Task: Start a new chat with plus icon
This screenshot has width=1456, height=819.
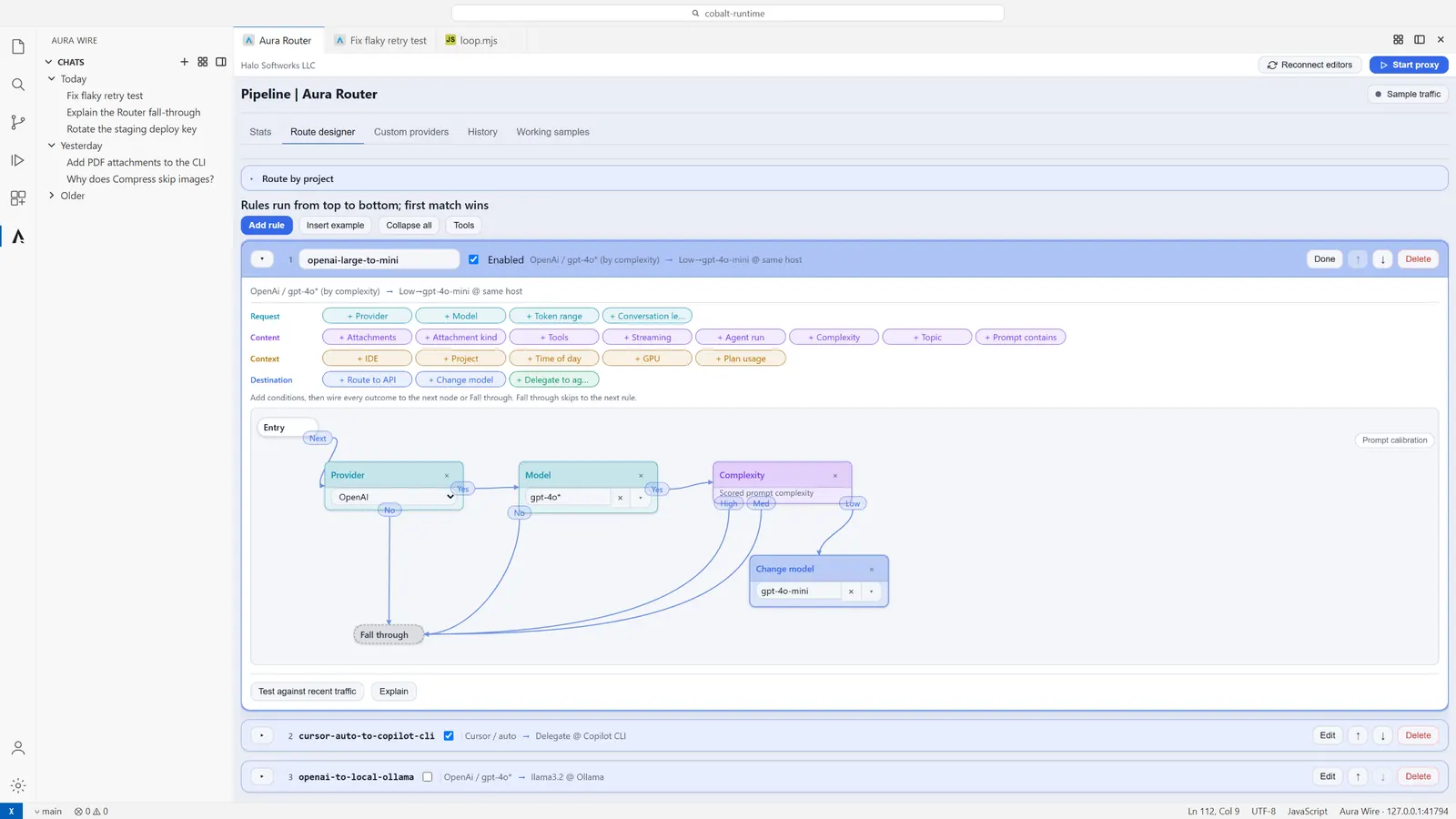Action: pos(184,62)
